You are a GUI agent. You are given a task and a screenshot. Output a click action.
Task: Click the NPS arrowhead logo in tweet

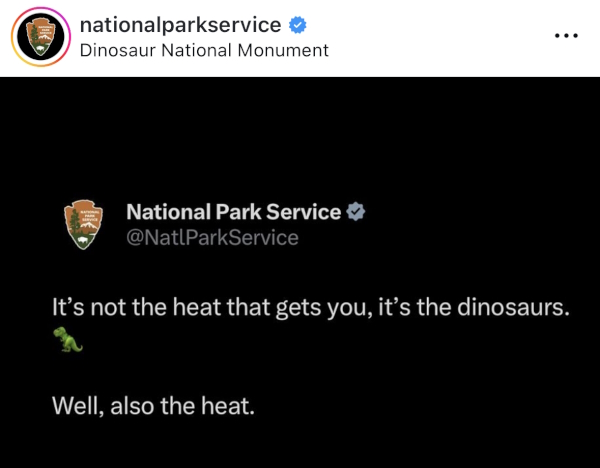click(85, 224)
